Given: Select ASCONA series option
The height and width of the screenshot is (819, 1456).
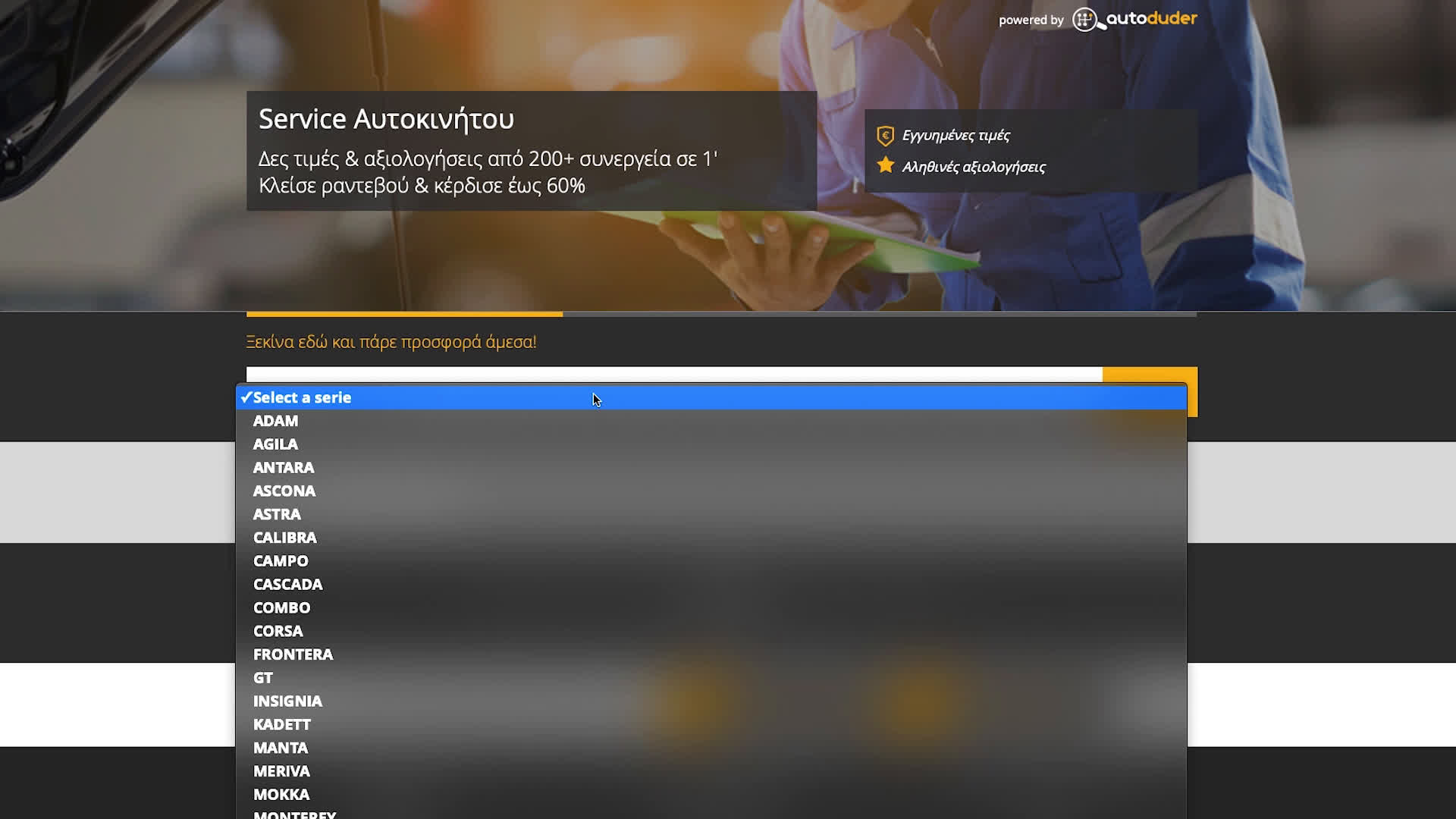Looking at the screenshot, I should point(284,491).
